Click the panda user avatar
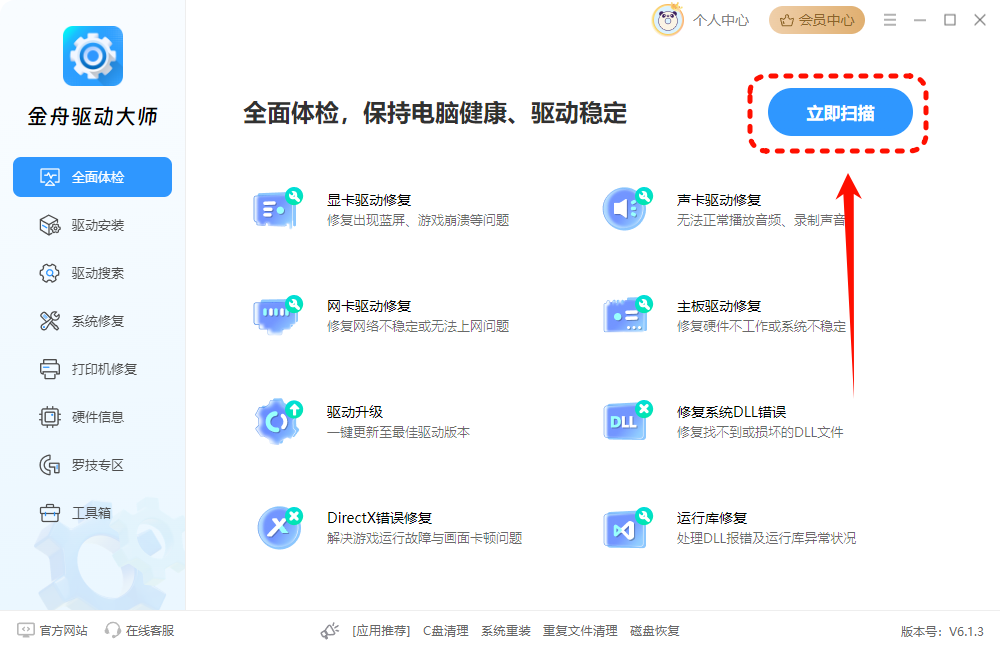 (x=668, y=20)
